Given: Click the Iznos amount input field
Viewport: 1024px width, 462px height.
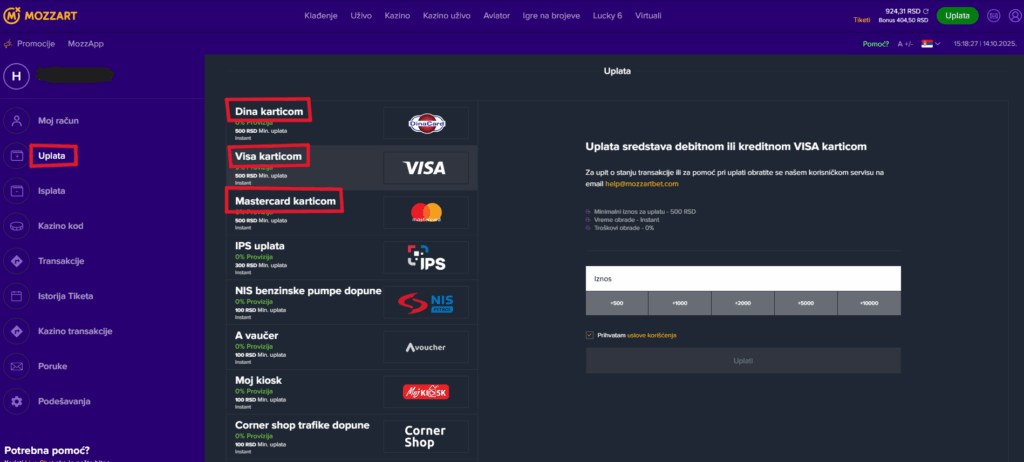Looking at the screenshot, I should (x=744, y=278).
